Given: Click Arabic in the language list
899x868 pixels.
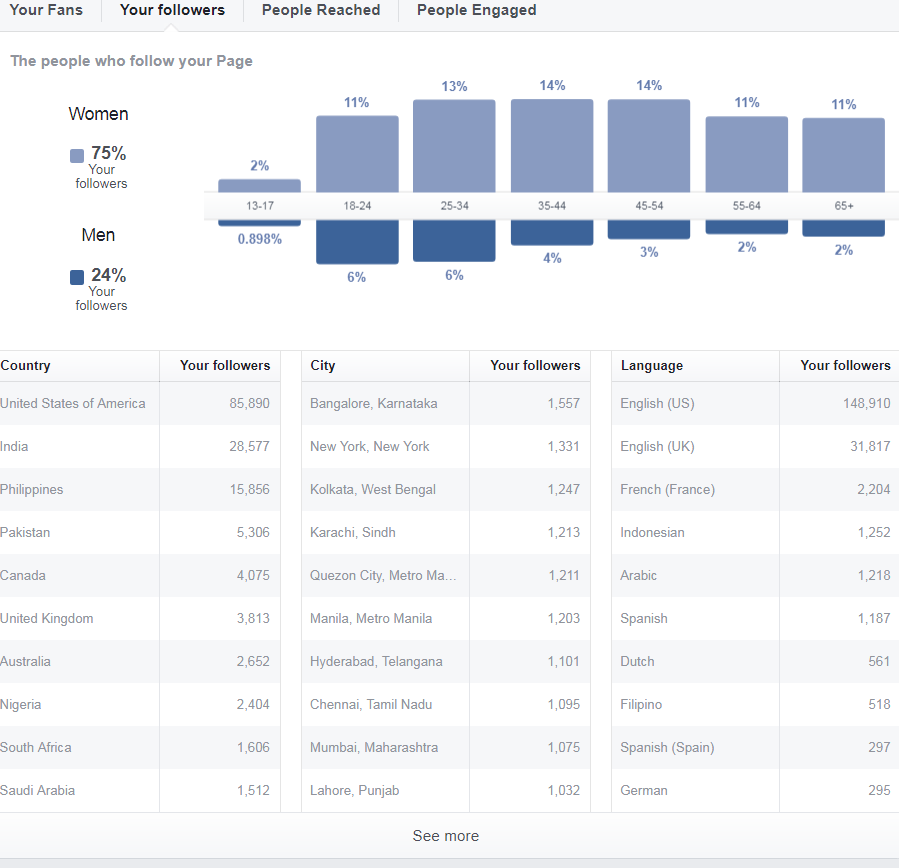Looking at the screenshot, I should click(756, 576).
